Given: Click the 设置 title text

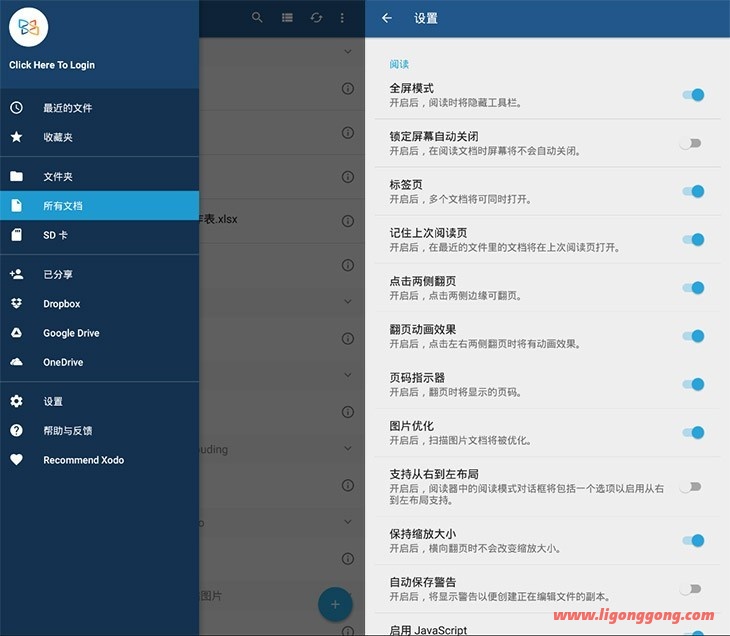Looking at the screenshot, I should pyautogui.click(x=426, y=18).
